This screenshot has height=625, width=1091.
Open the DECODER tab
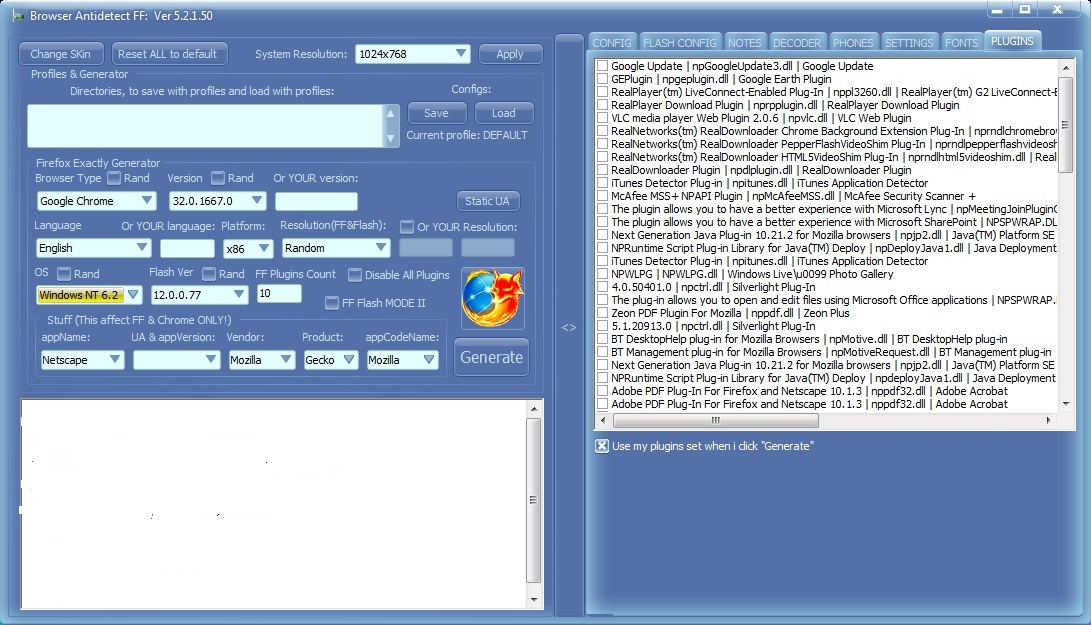797,42
